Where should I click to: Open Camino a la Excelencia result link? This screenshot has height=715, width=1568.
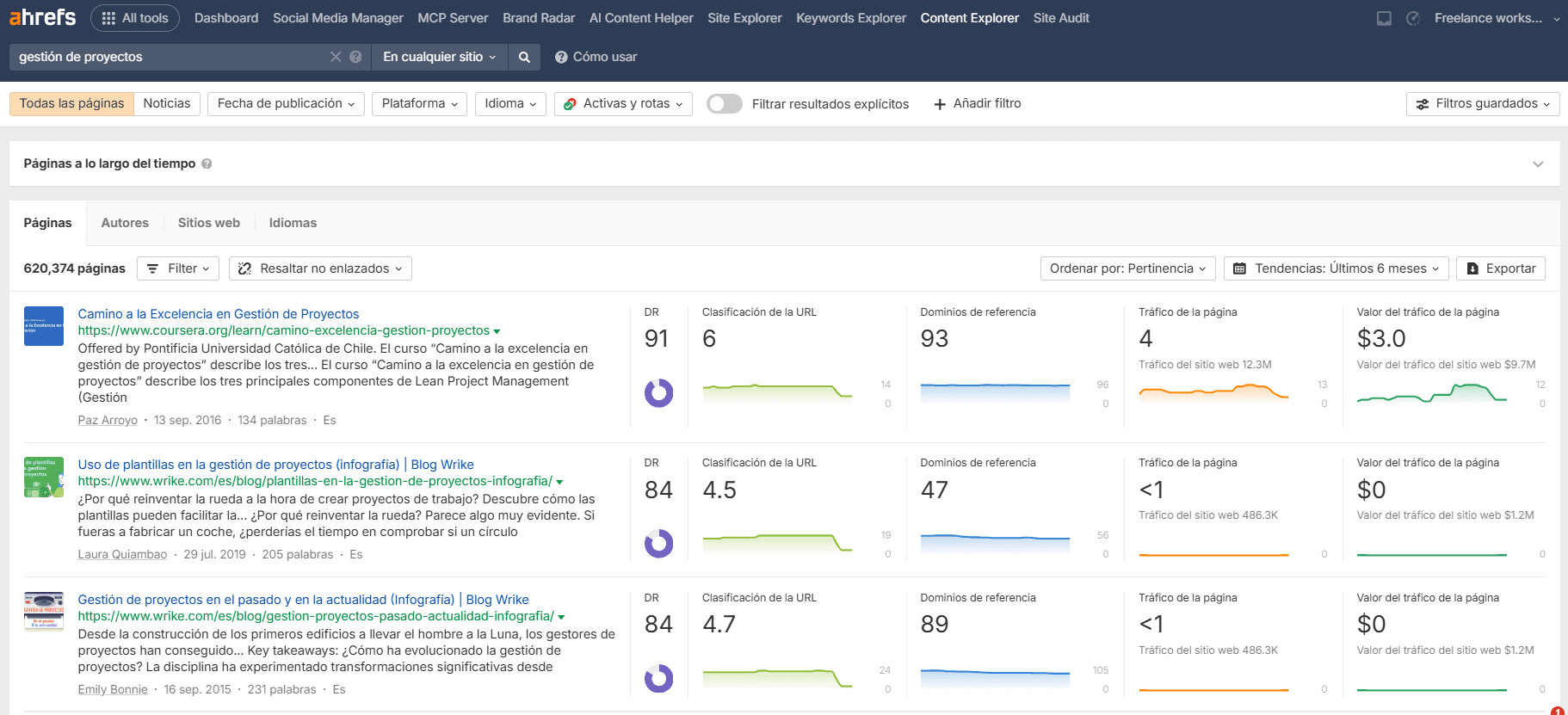pyautogui.click(x=219, y=314)
